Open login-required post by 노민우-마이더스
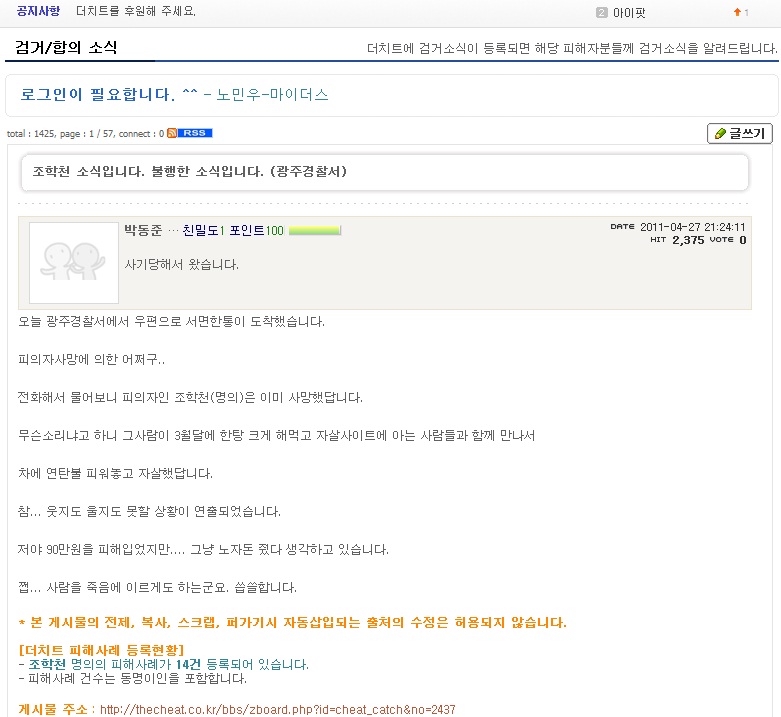The width and height of the screenshot is (781, 717). [x=174, y=95]
